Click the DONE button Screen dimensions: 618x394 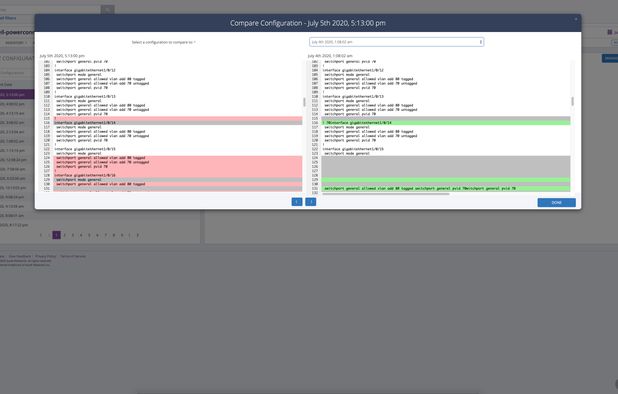tap(557, 203)
